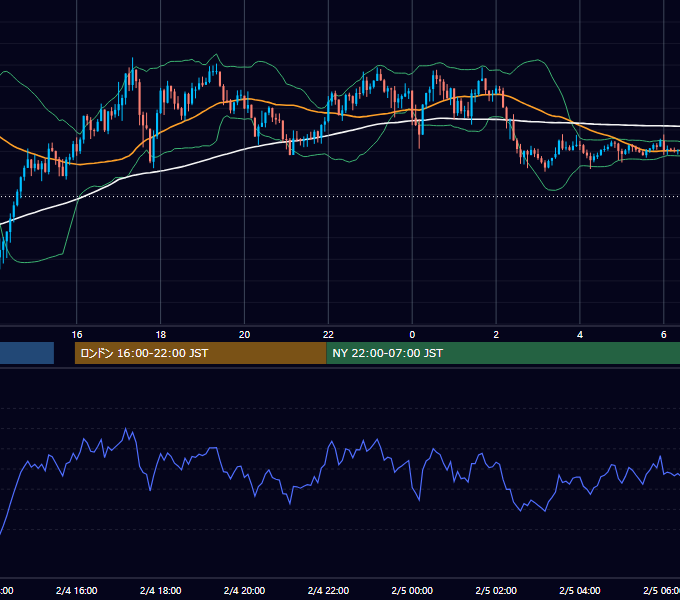Viewport: 680px width, 600px height.
Task: Click the "20" hour label on price chart axis
Action: tap(245, 335)
